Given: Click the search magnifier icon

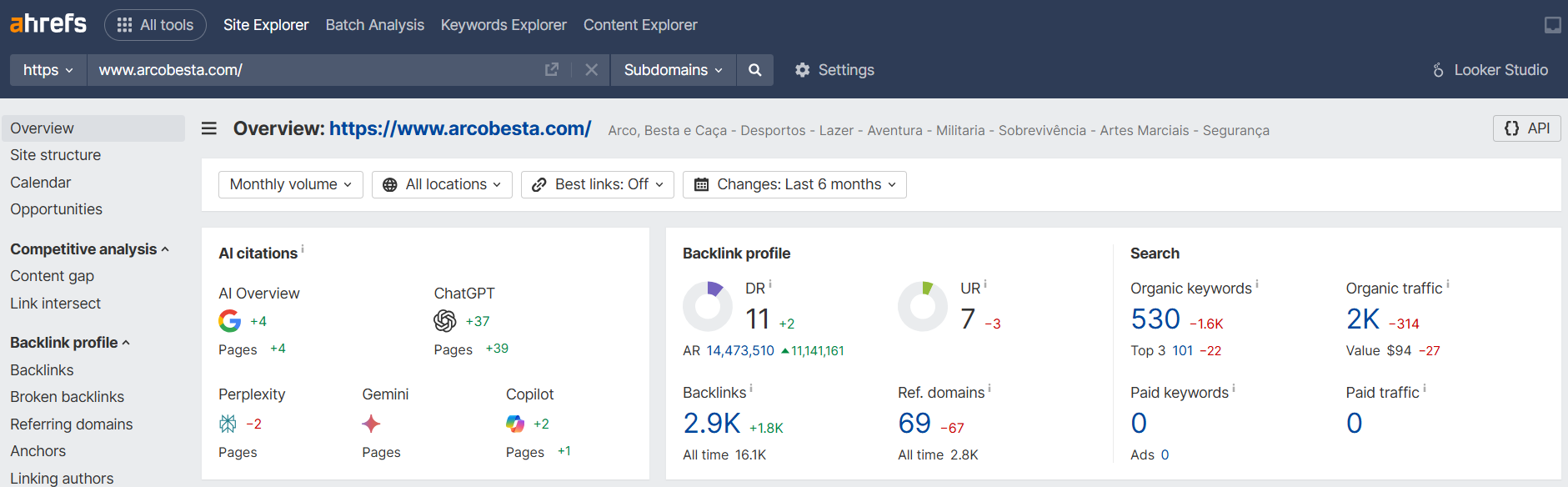Looking at the screenshot, I should pos(754,70).
